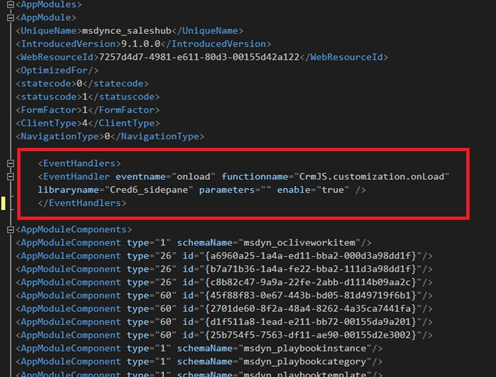Click the opening EventHandlers tag text
496x377 pixels.
tap(79, 163)
